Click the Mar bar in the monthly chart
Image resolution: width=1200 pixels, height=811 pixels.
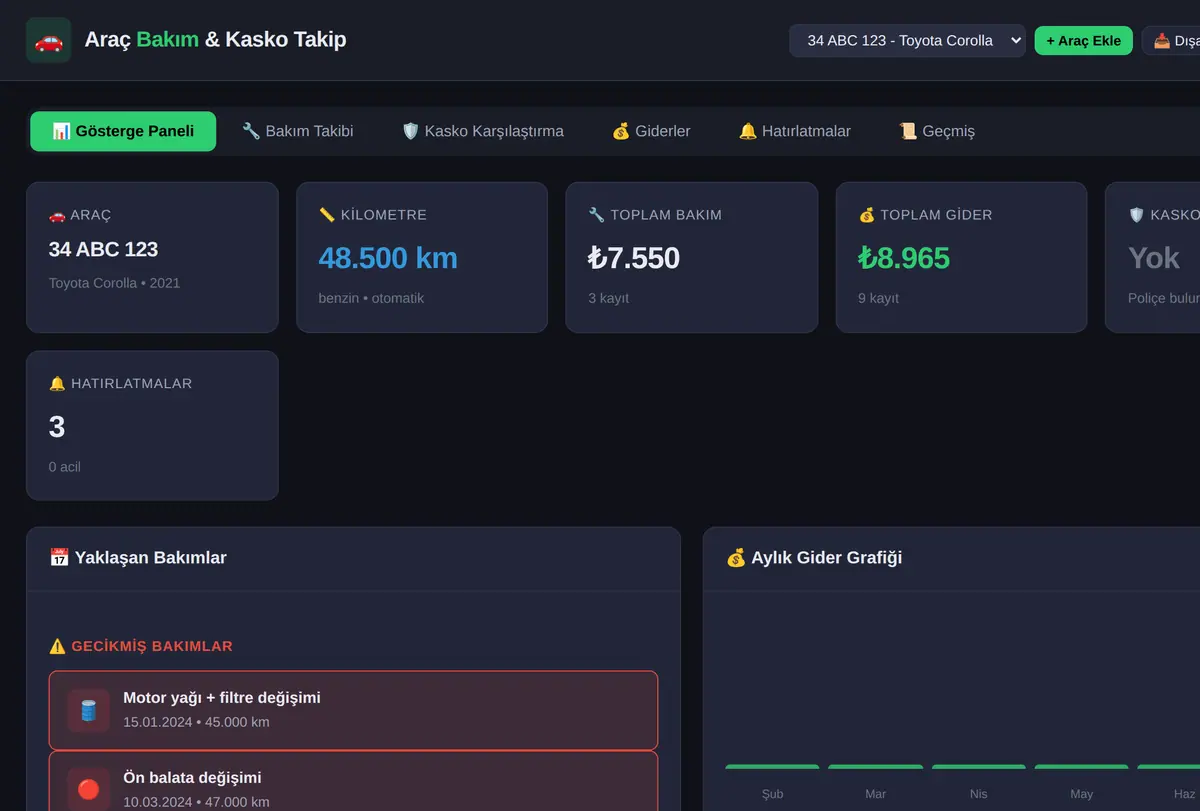click(876, 767)
